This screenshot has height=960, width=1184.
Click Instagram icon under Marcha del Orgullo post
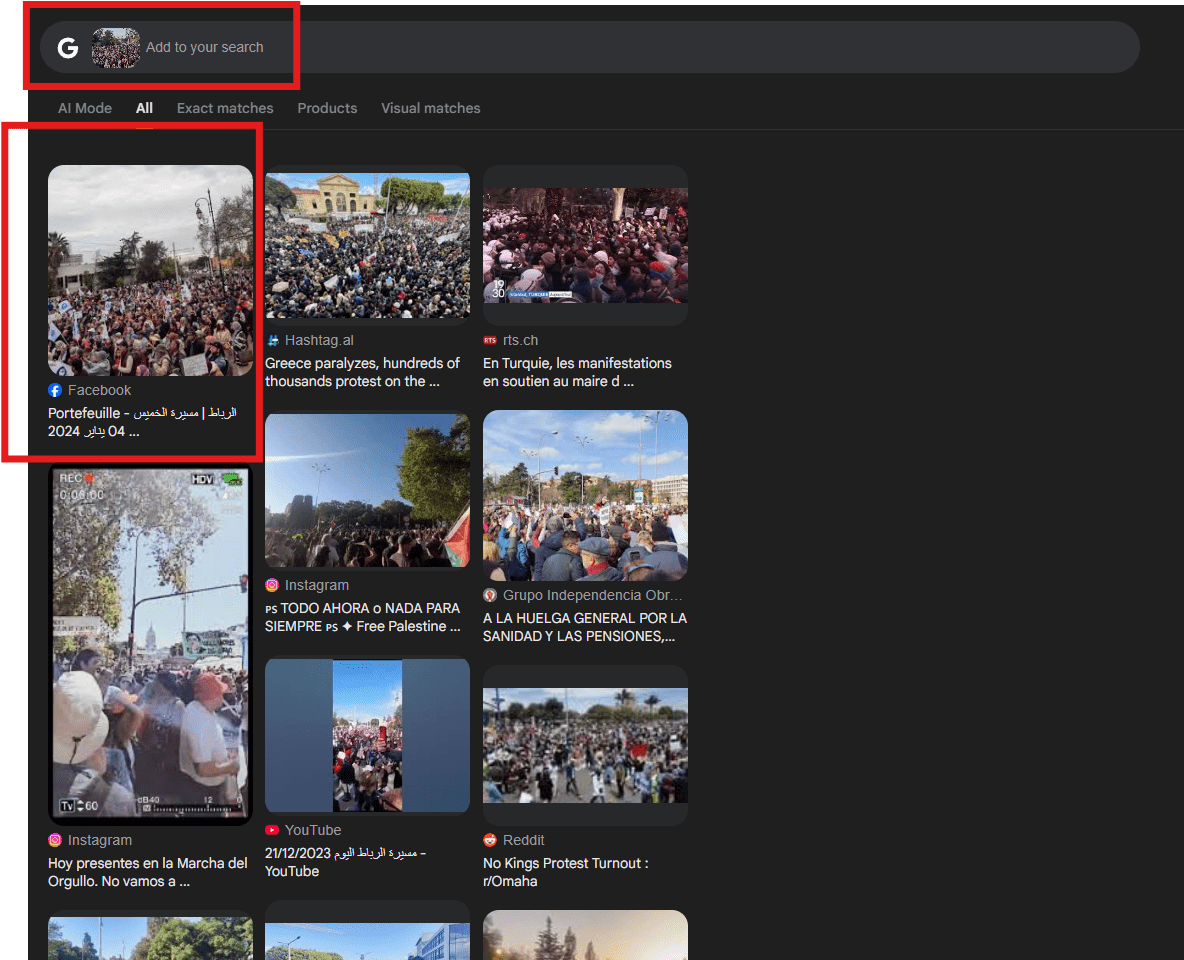click(x=55, y=841)
